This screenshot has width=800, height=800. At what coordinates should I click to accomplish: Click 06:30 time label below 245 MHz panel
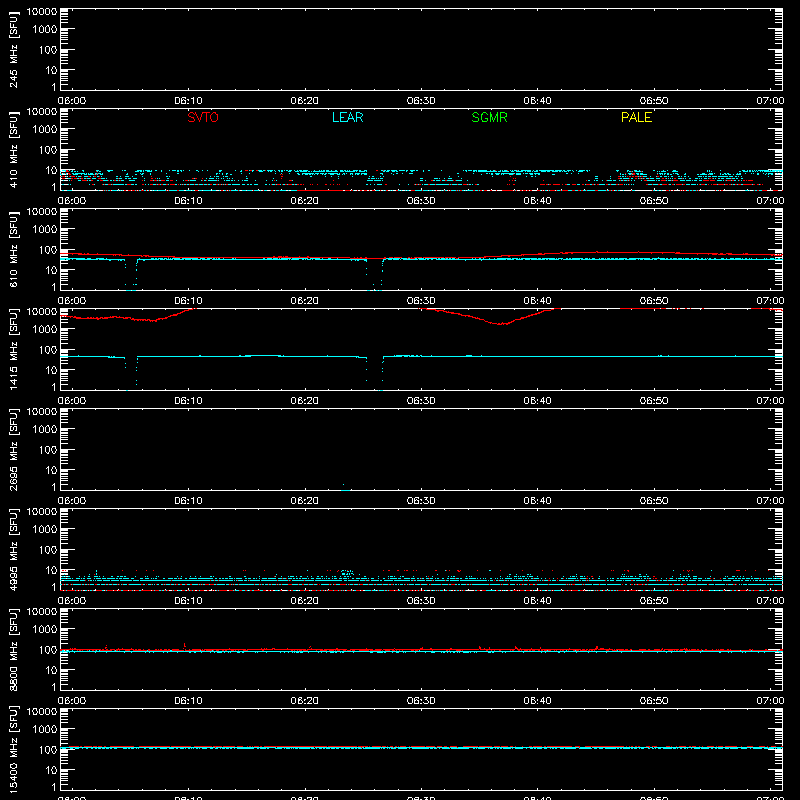(421, 101)
